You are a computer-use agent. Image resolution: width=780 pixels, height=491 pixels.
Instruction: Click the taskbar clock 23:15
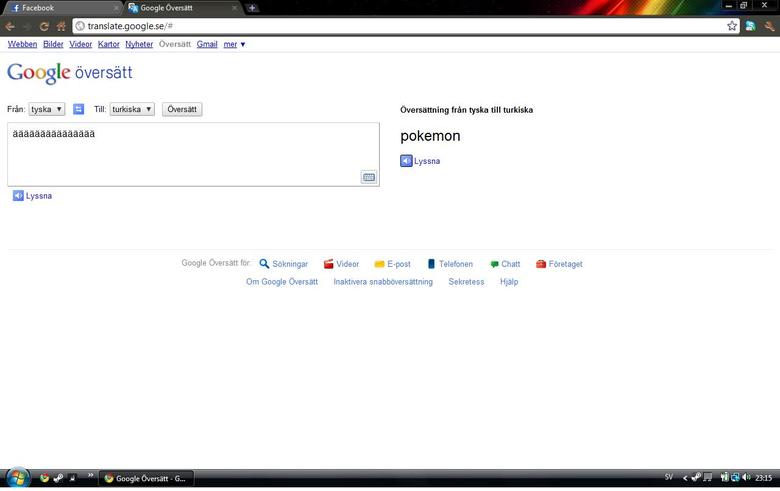[x=764, y=478]
